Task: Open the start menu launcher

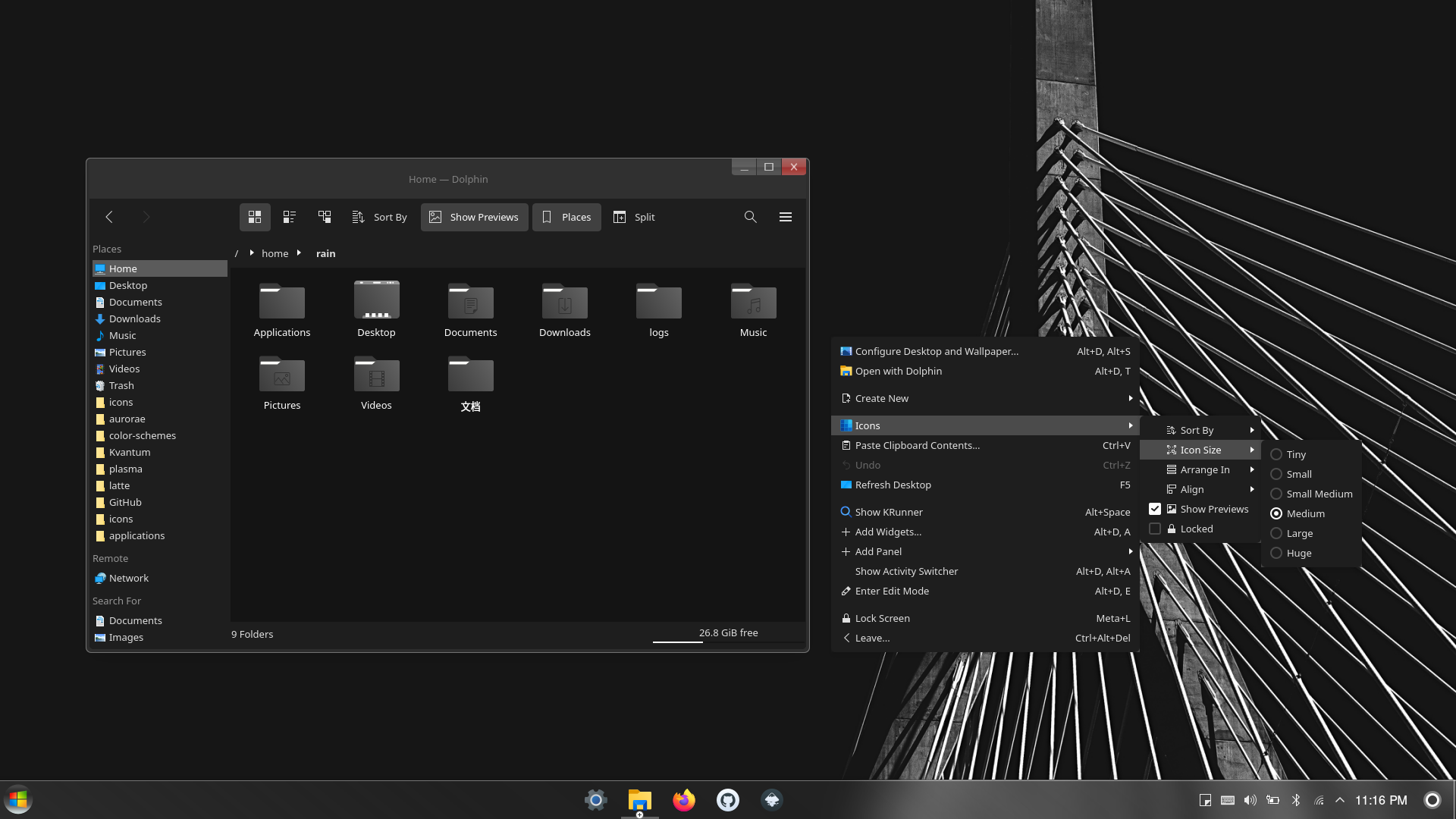Action: pyautogui.click(x=18, y=800)
